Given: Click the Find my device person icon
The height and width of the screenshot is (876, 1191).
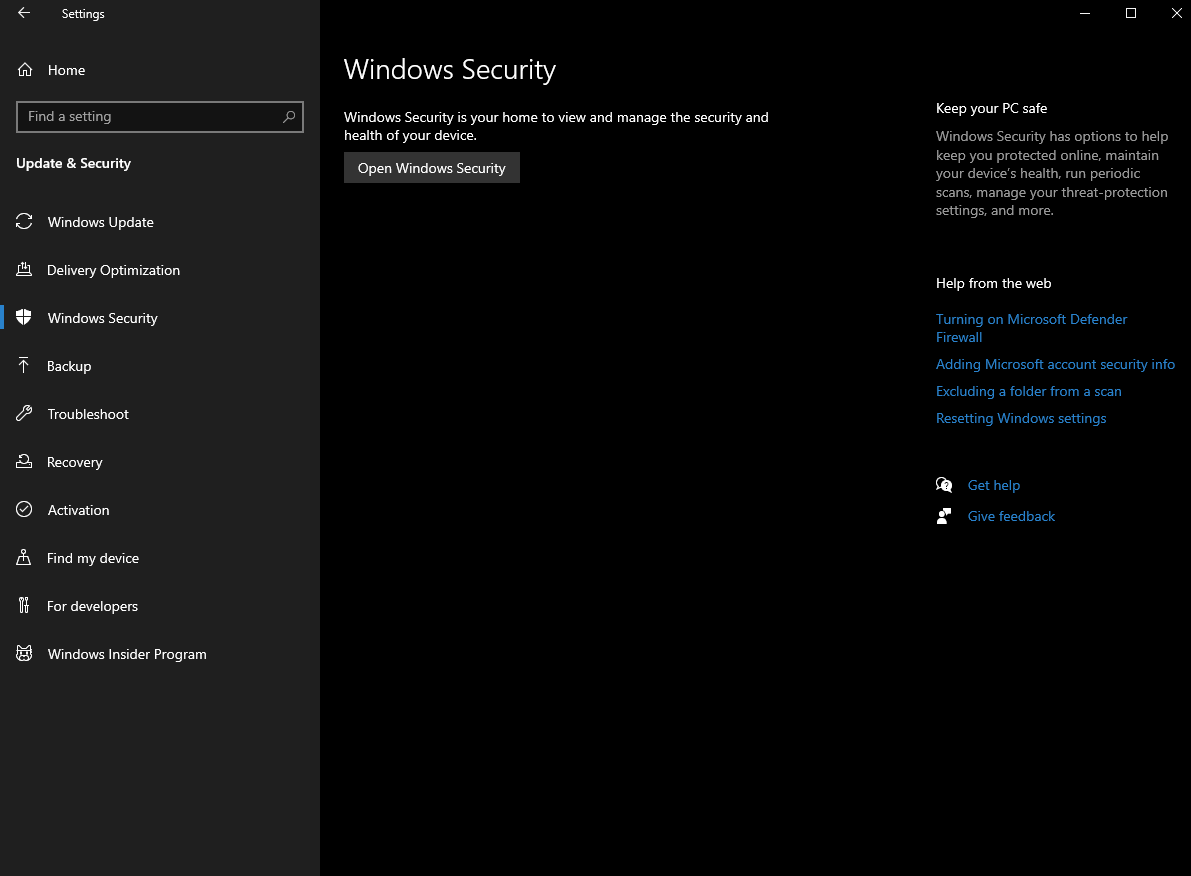Looking at the screenshot, I should click(x=24, y=557).
